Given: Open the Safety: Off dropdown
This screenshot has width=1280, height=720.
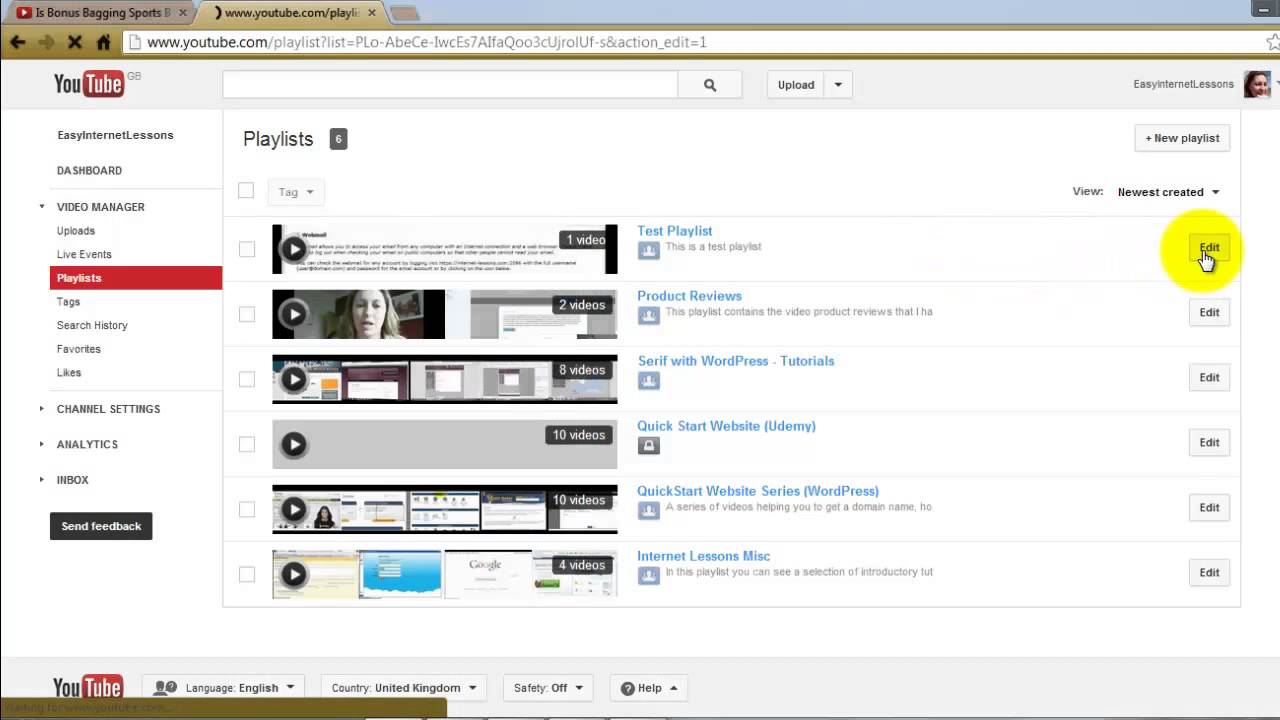Looking at the screenshot, I should coord(548,688).
